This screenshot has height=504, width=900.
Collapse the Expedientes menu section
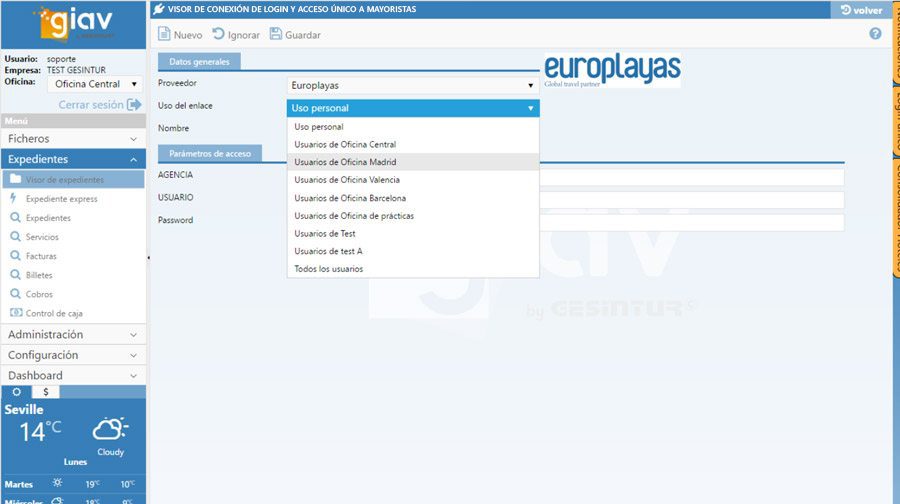point(73,159)
